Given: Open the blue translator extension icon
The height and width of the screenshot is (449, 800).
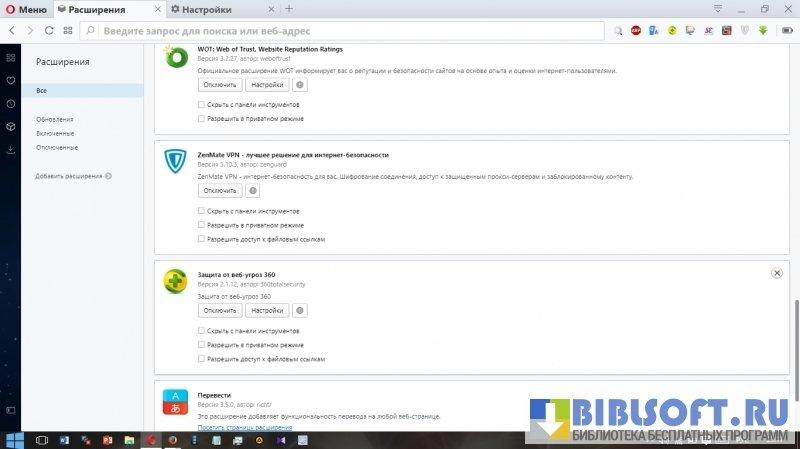Looking at the screenshot, I should click(654, 31).
